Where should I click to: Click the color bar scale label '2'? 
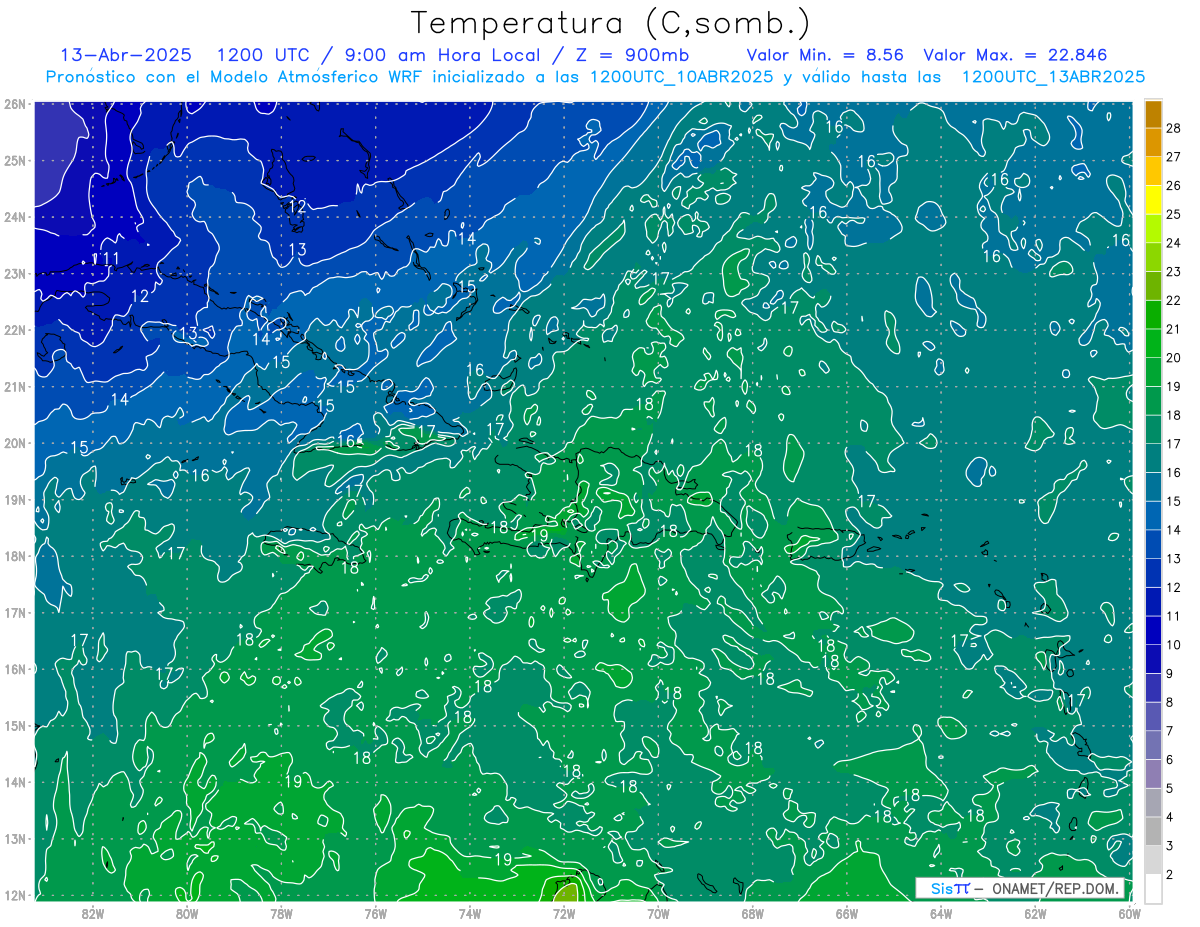pos(1170,875)
